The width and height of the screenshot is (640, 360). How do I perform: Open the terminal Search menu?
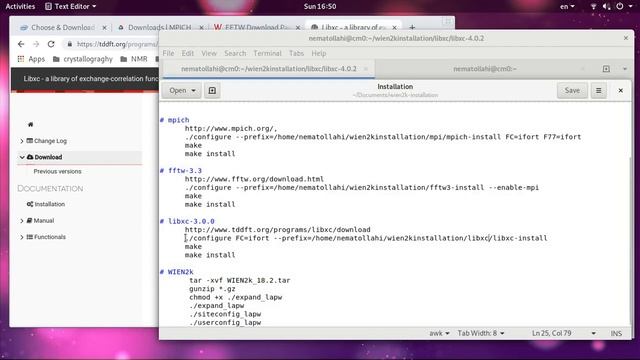click(x=235, y=53)
